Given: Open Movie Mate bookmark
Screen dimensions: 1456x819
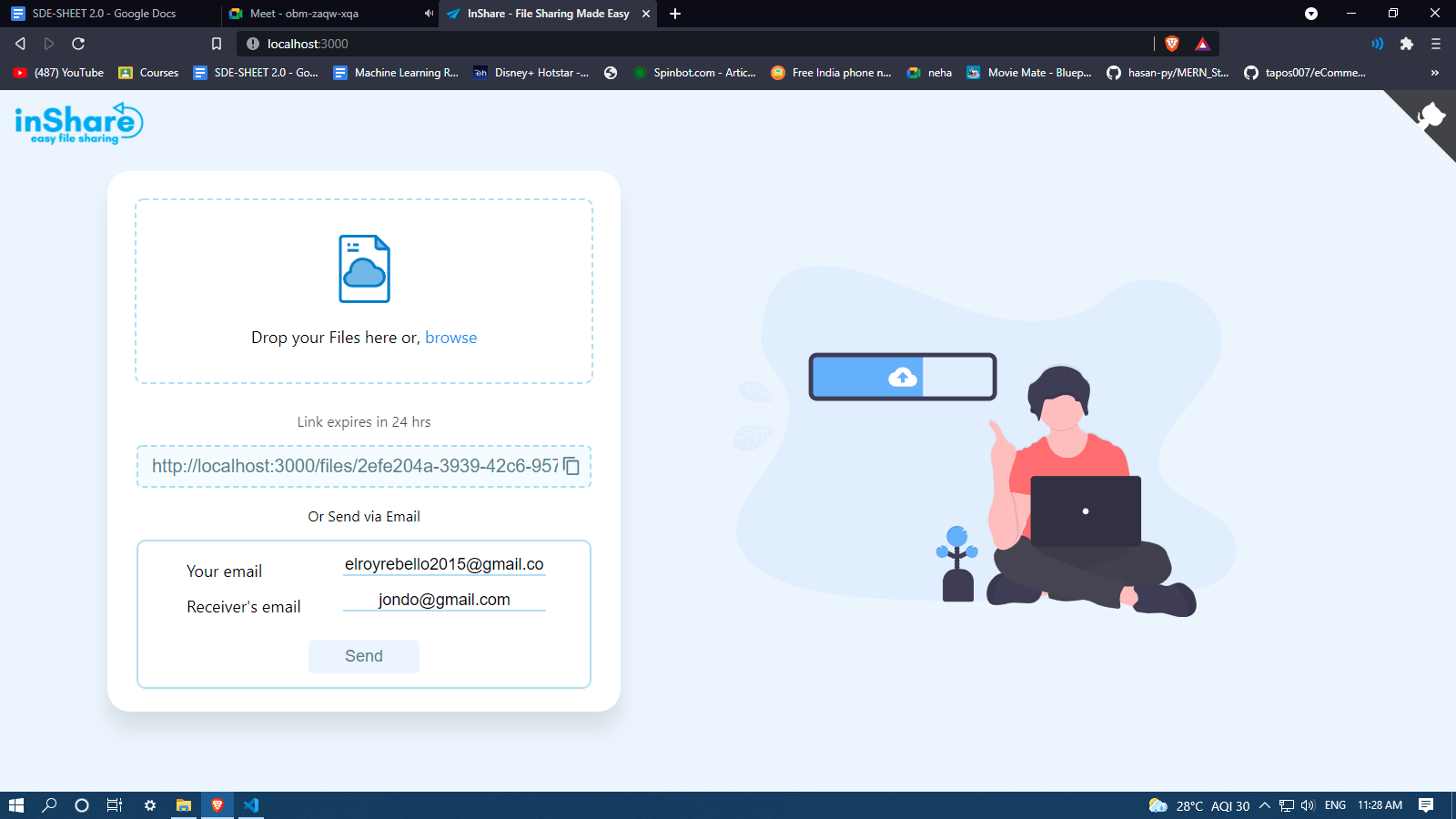Looking at the screenshot, I should point(1029,73).
